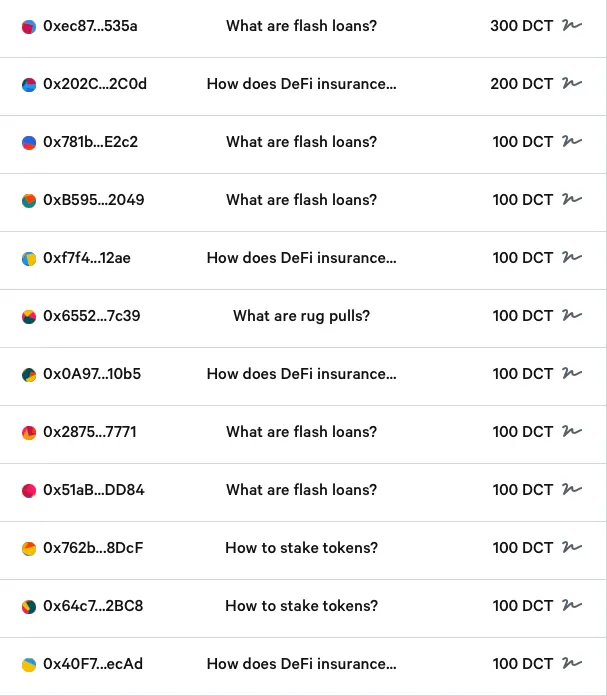Click signature icon in 0x40F7...ecAd row

click(x=572, y=664)
